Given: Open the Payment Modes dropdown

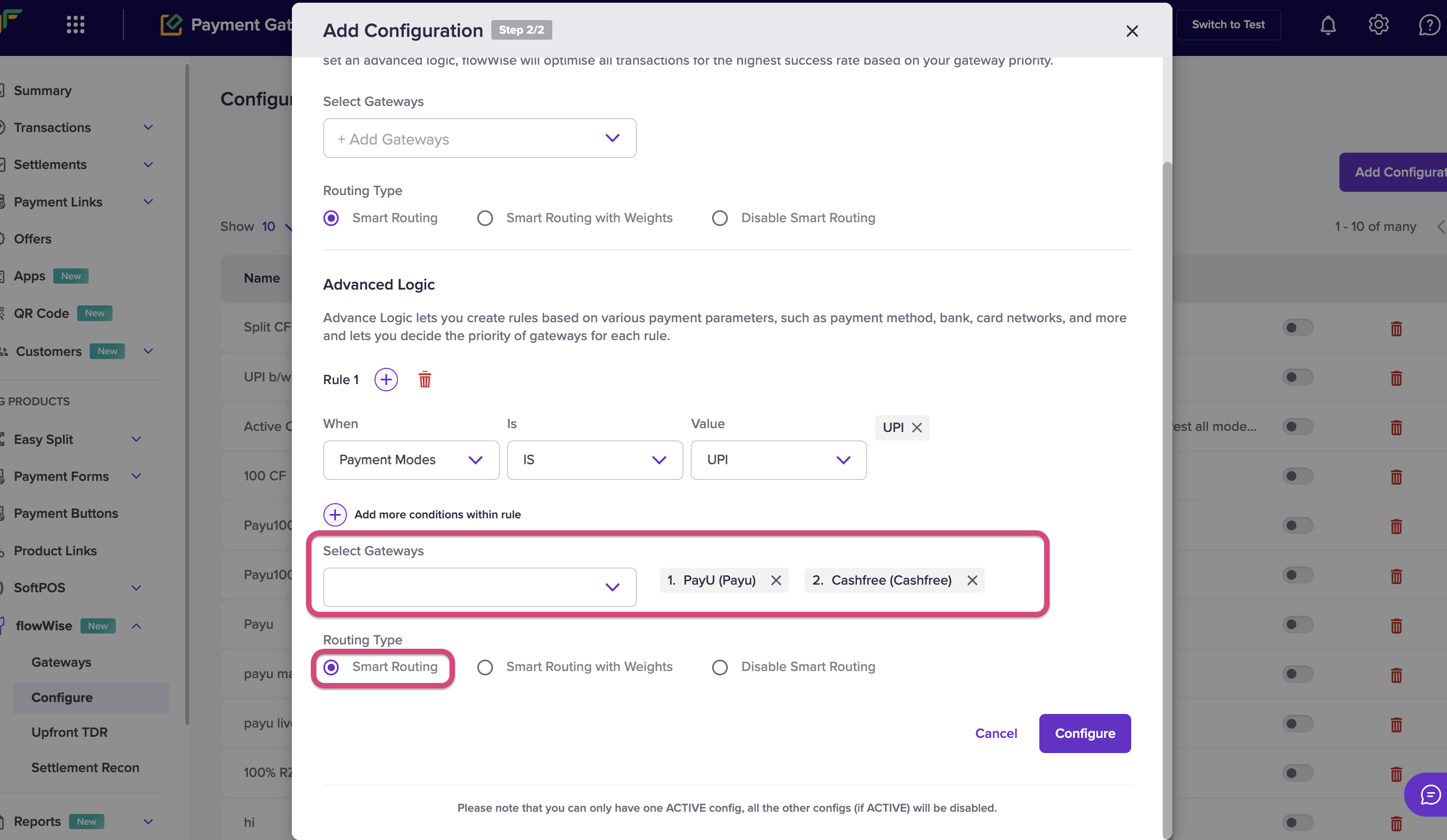Looking at the screenshot, I should click(410, 460).
